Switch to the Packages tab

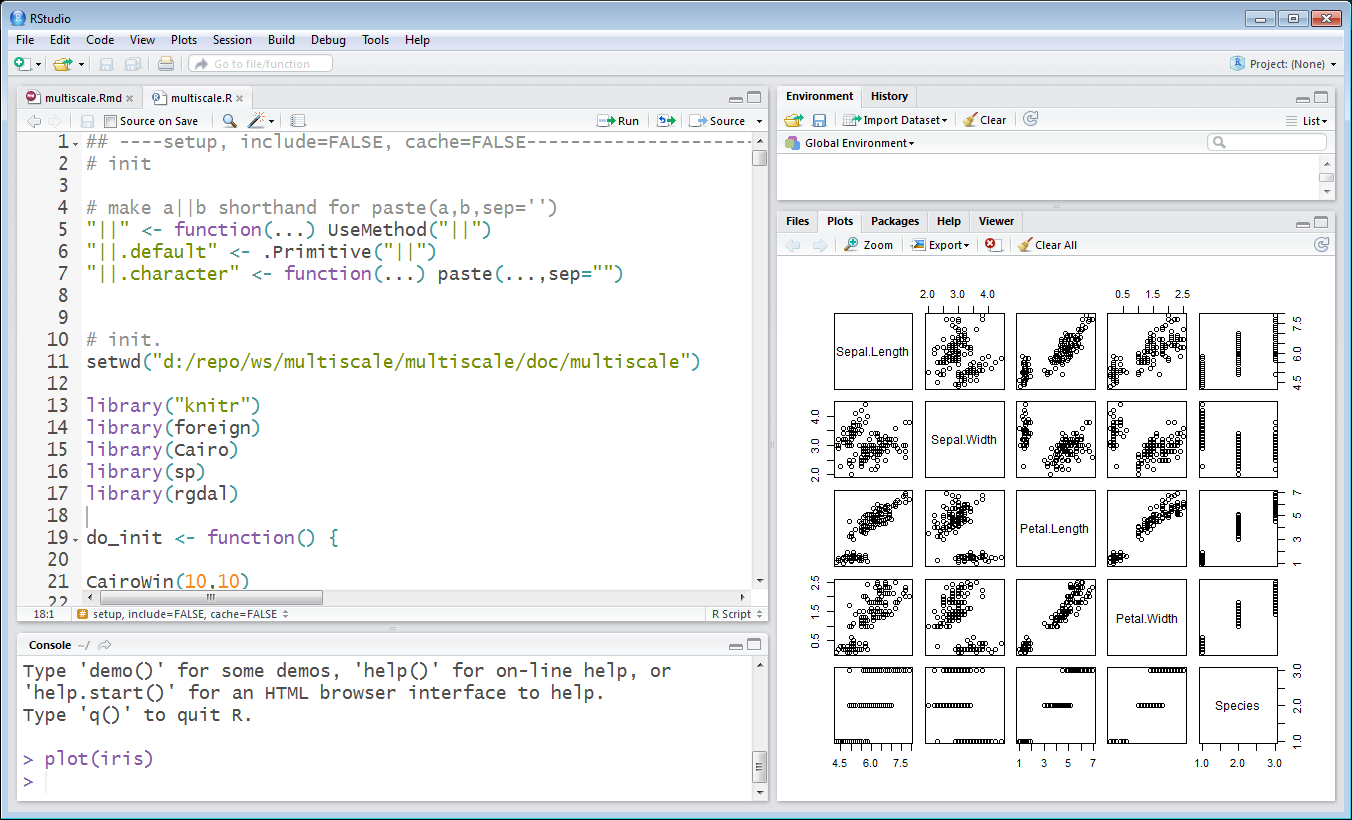[x=894, y=221]
